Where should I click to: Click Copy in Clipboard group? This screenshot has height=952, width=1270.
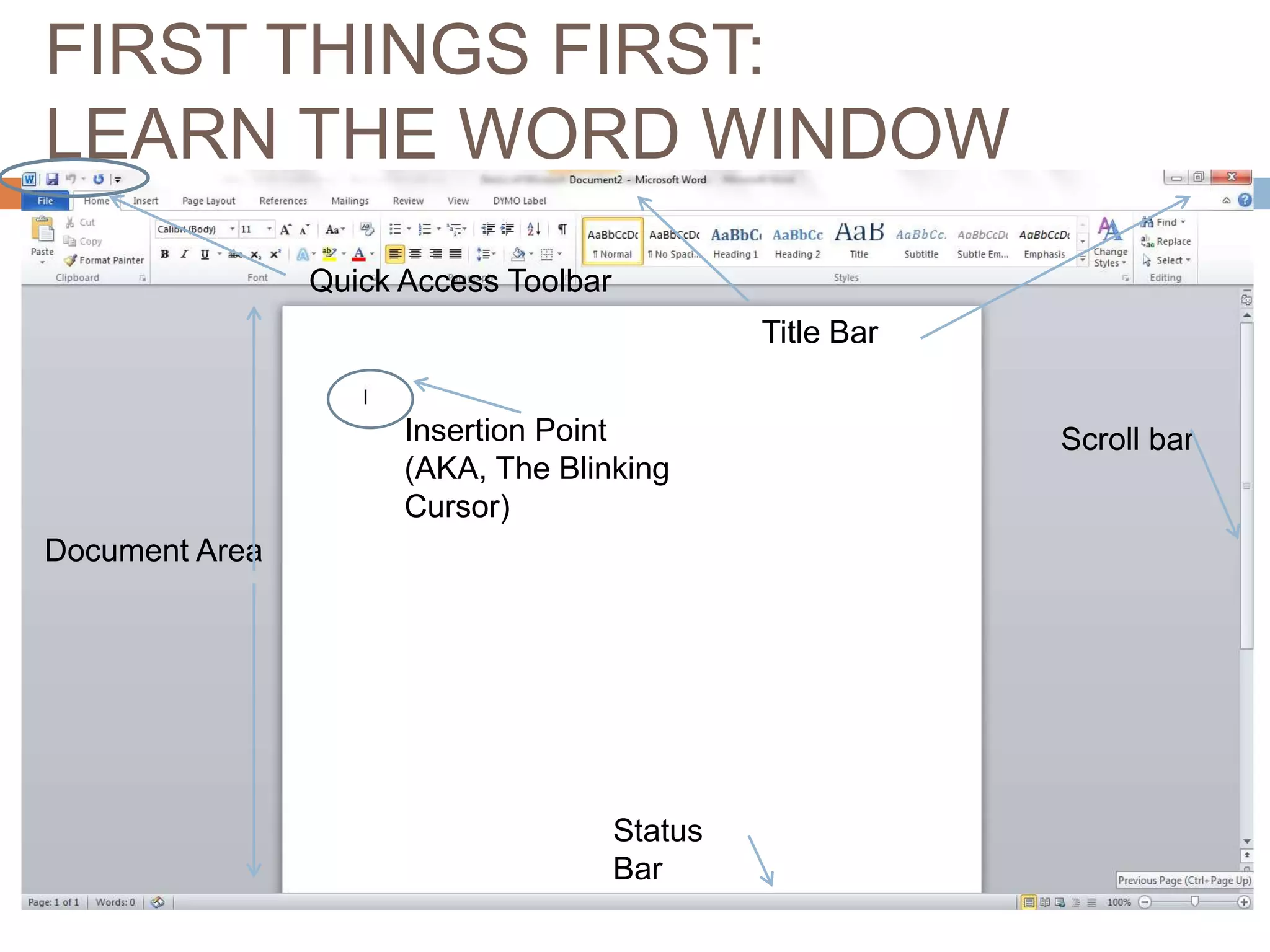click(82, 241)
